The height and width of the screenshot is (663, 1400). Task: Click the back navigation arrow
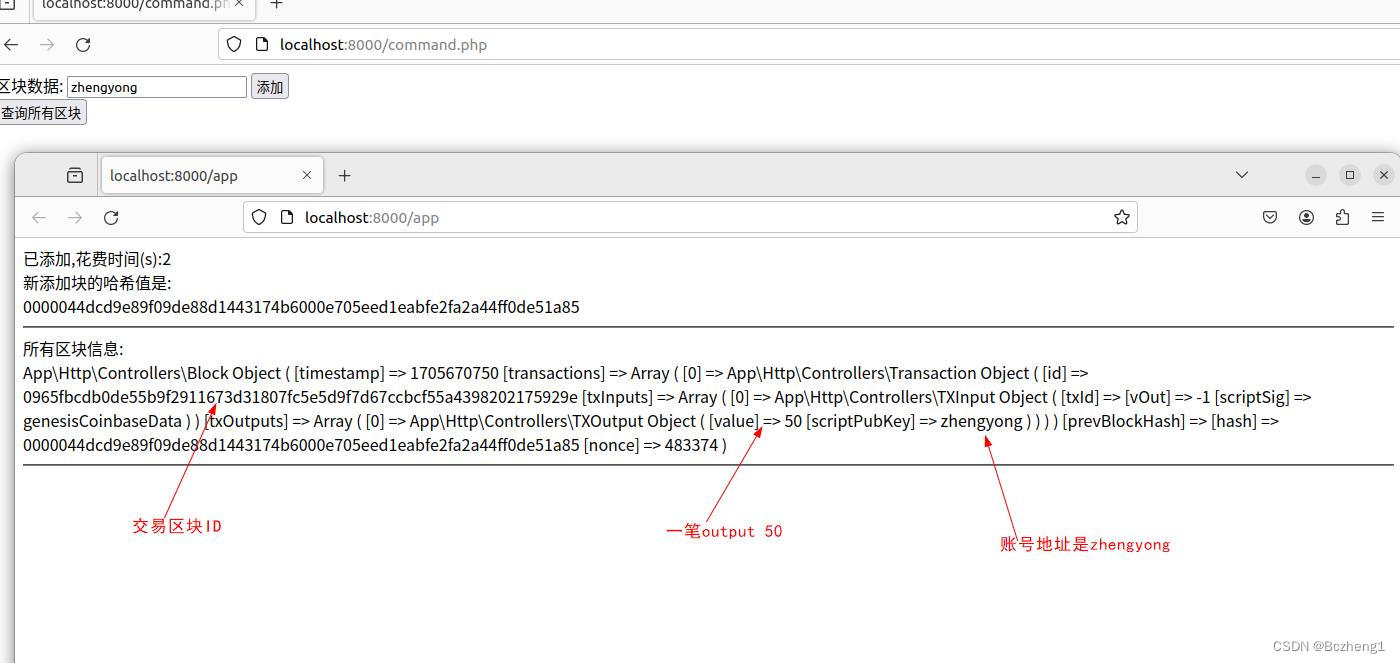click(x=39, y=217)
